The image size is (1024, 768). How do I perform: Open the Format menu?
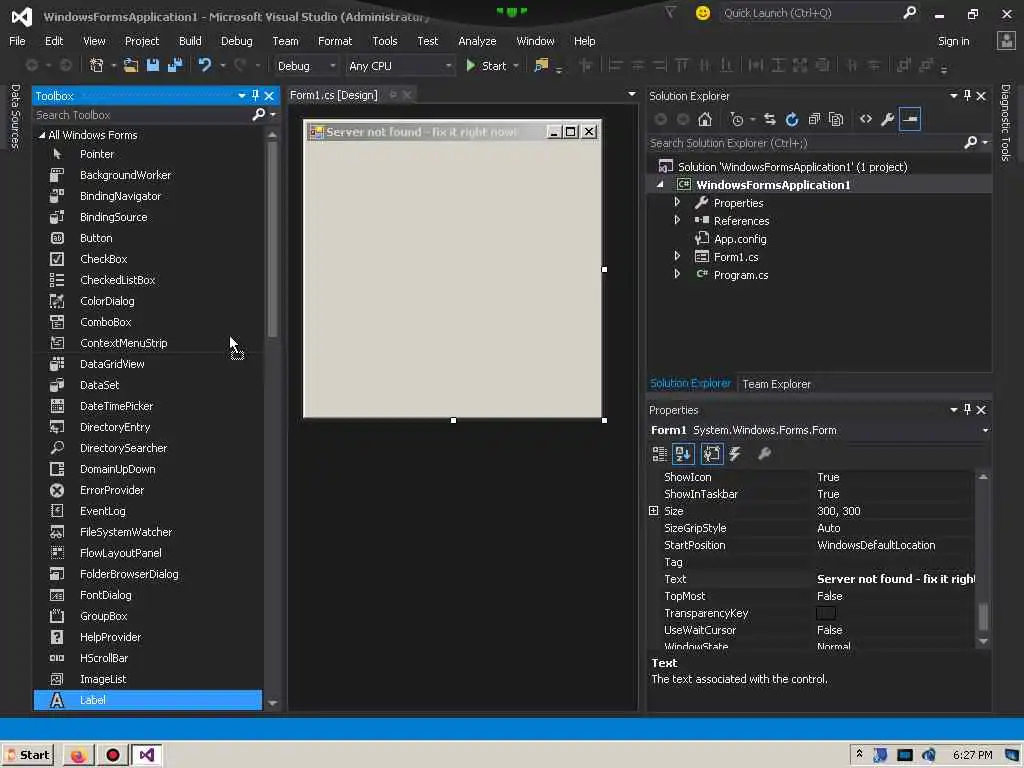point(335,41)
